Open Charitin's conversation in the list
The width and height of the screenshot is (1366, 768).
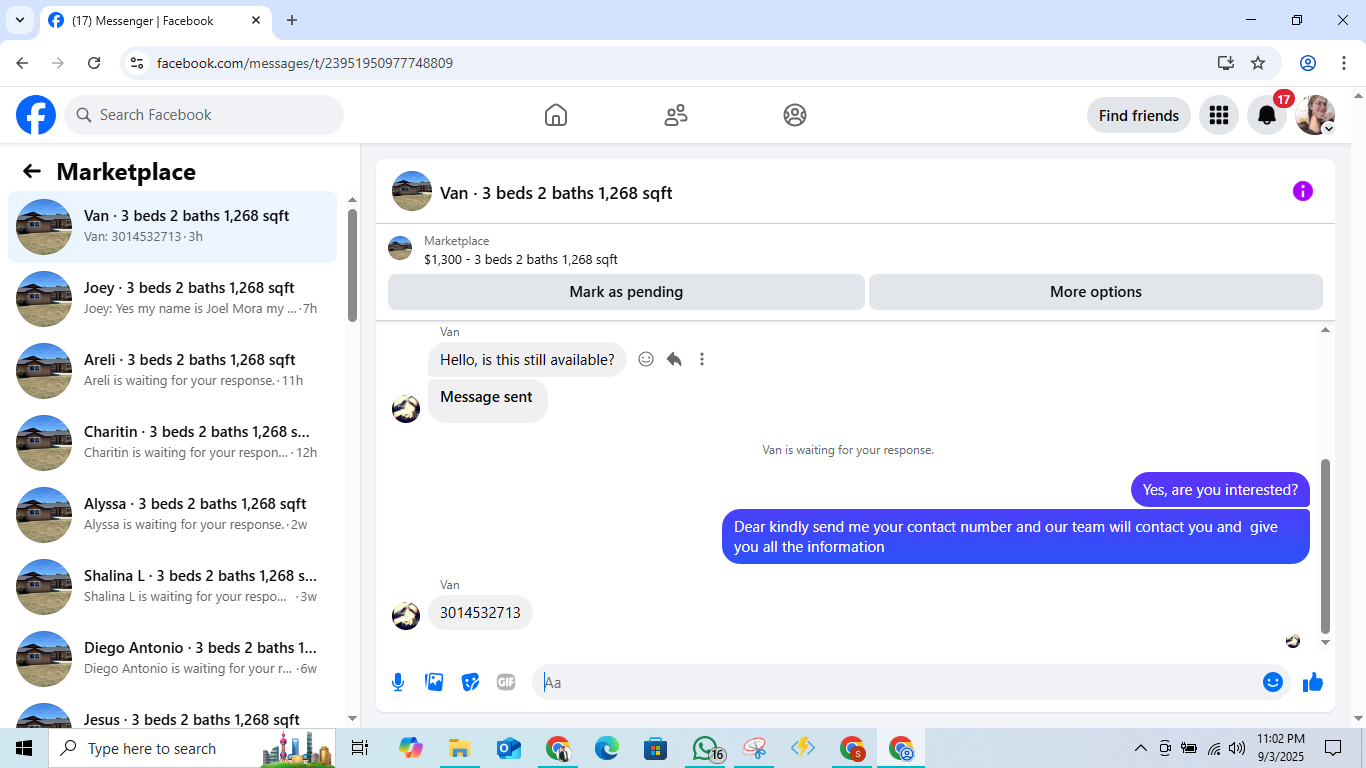173,443
